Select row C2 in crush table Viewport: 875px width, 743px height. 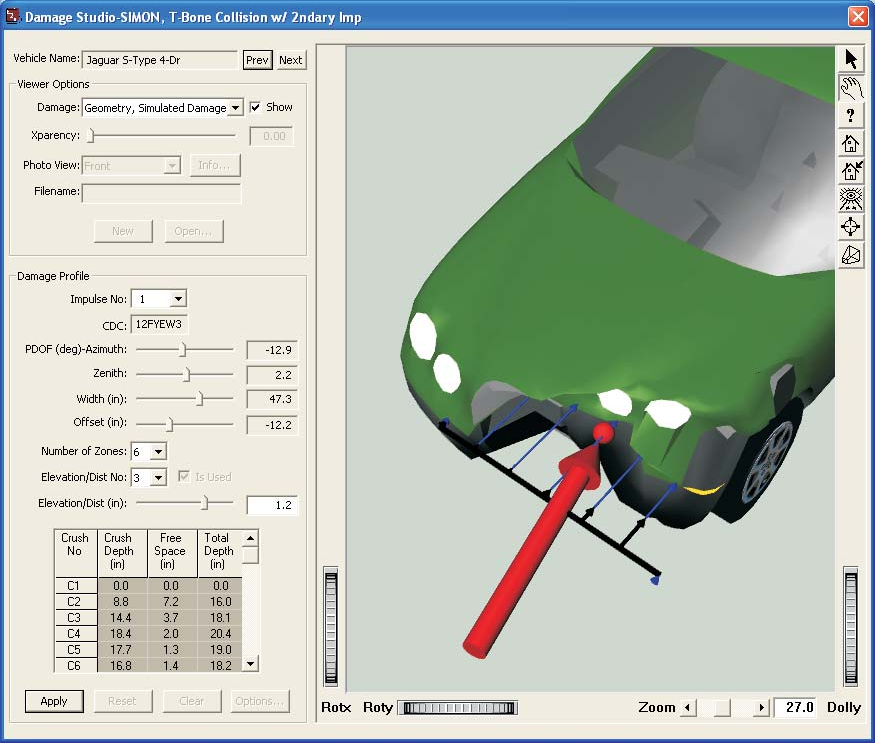(148, 602)
